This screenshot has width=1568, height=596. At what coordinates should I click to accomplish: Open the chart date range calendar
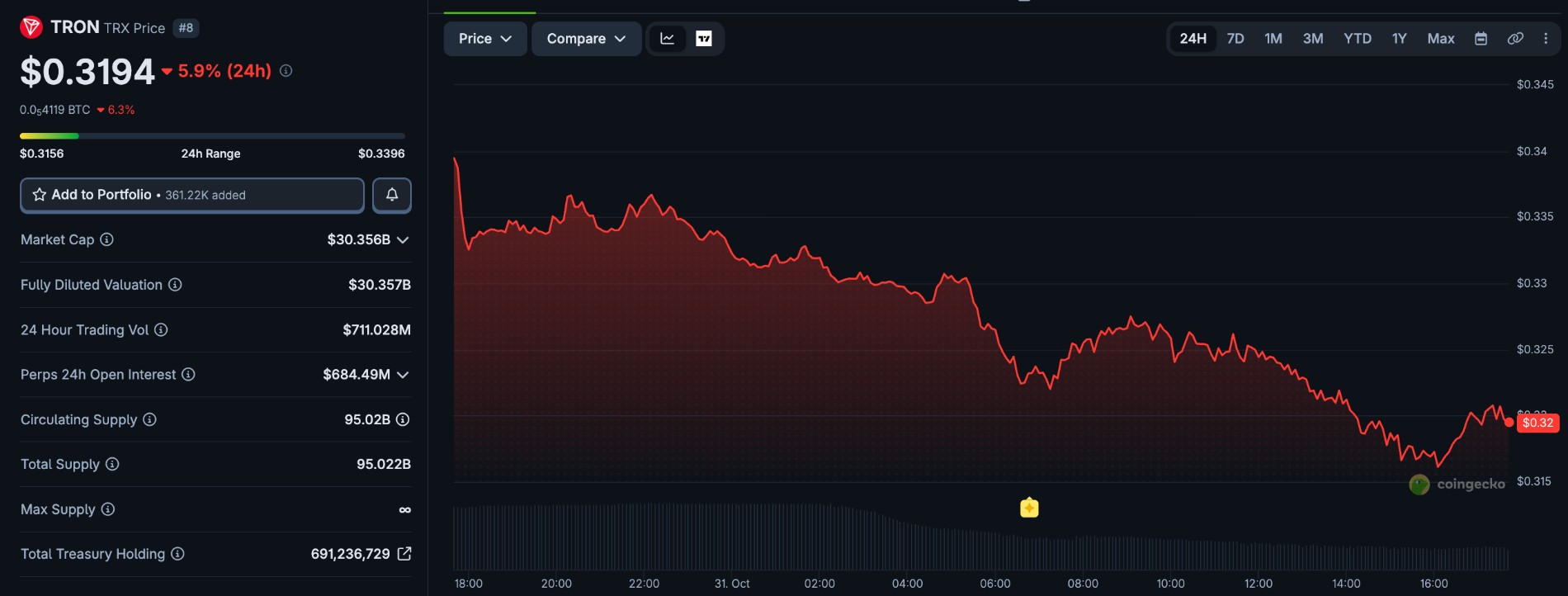[1481, 39]
